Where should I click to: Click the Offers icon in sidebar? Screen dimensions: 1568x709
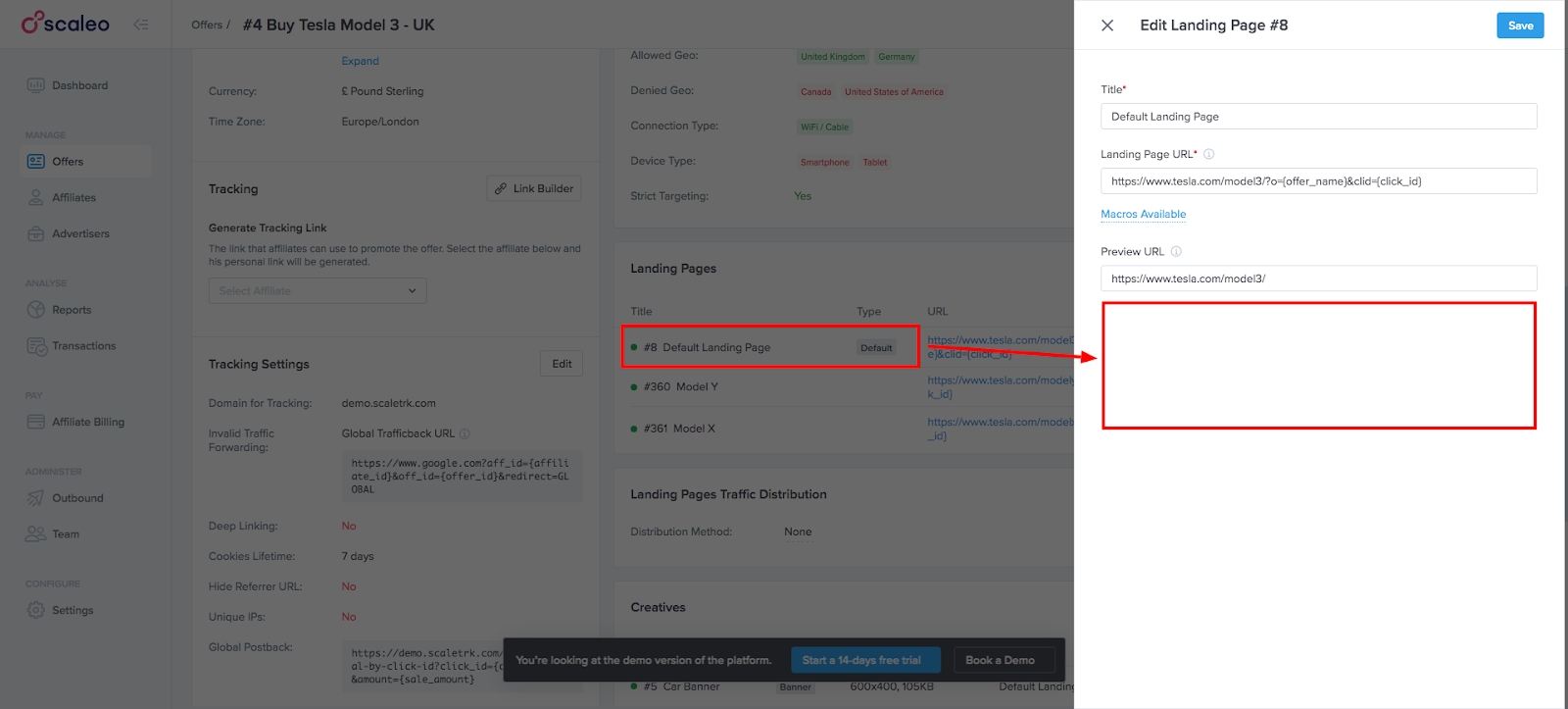pyautogui.click(x=36, y=161)
